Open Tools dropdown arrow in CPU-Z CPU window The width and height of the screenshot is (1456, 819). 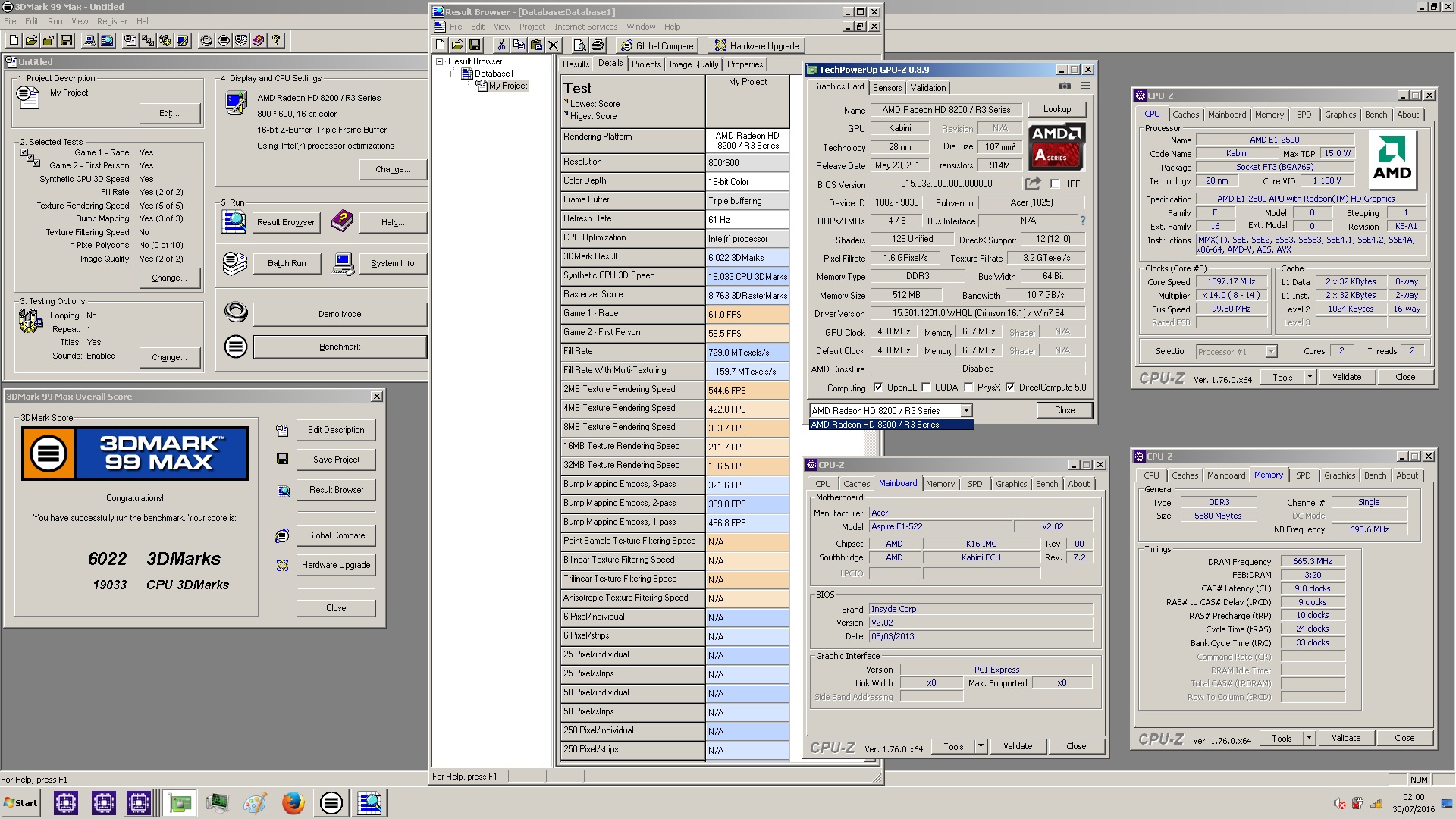(1309, 377)
